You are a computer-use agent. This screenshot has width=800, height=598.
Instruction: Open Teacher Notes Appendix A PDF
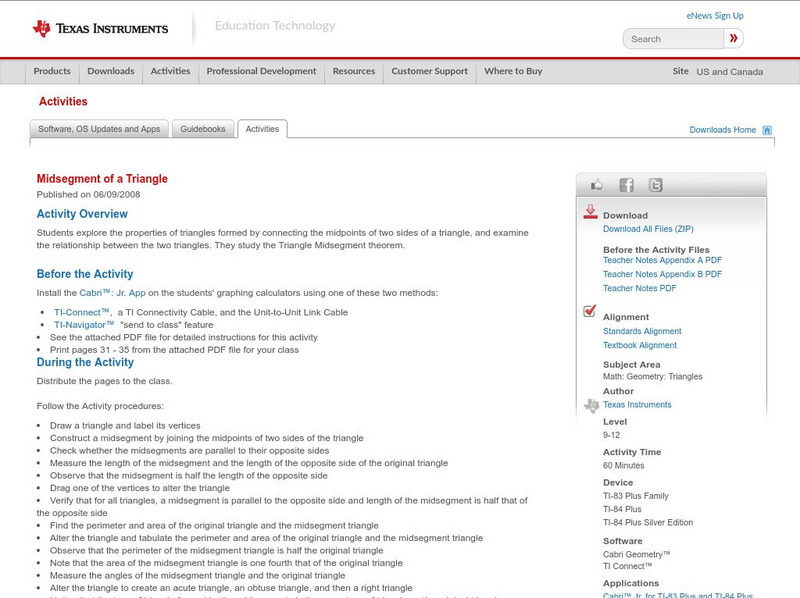click(662, 260)
